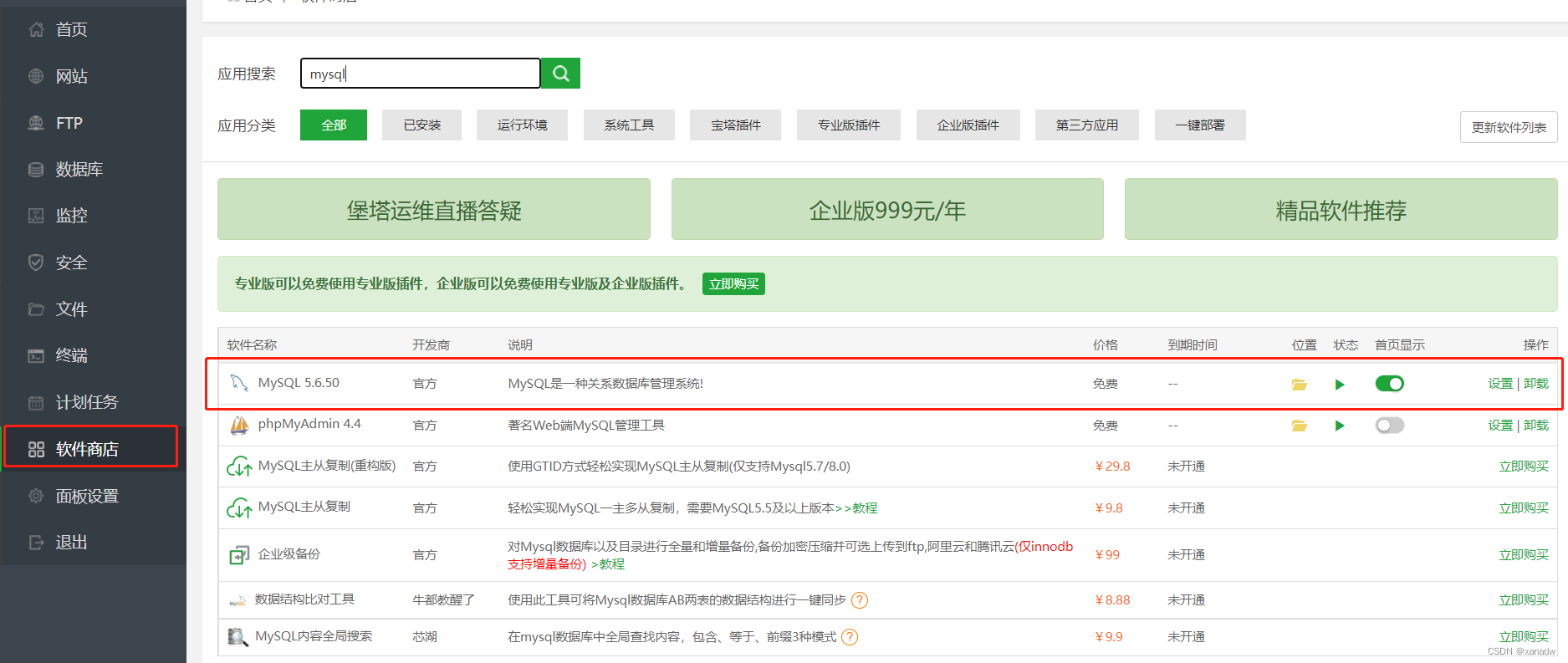The image size is (1568, 663).
Task: Click the shield icon beside 安全
Action: click(36, 263)
